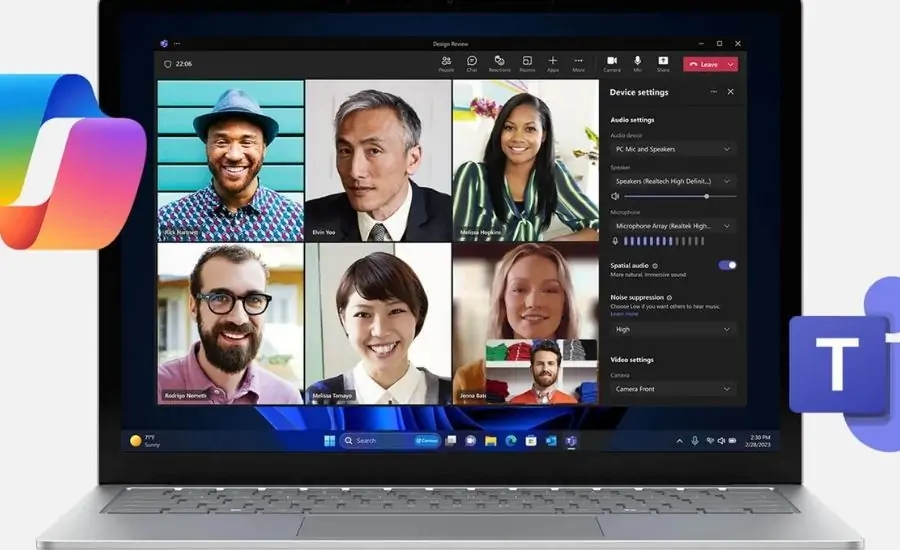
Task: Open the Windows Start menu
Action: (x=329, y=441)
